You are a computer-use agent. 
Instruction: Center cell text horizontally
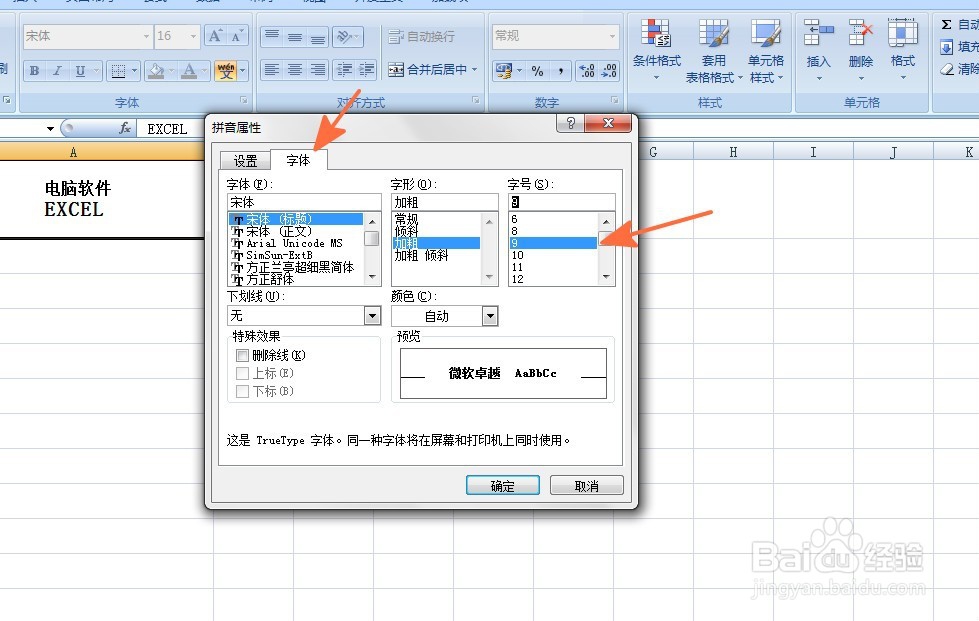click(x=295, y=70)
